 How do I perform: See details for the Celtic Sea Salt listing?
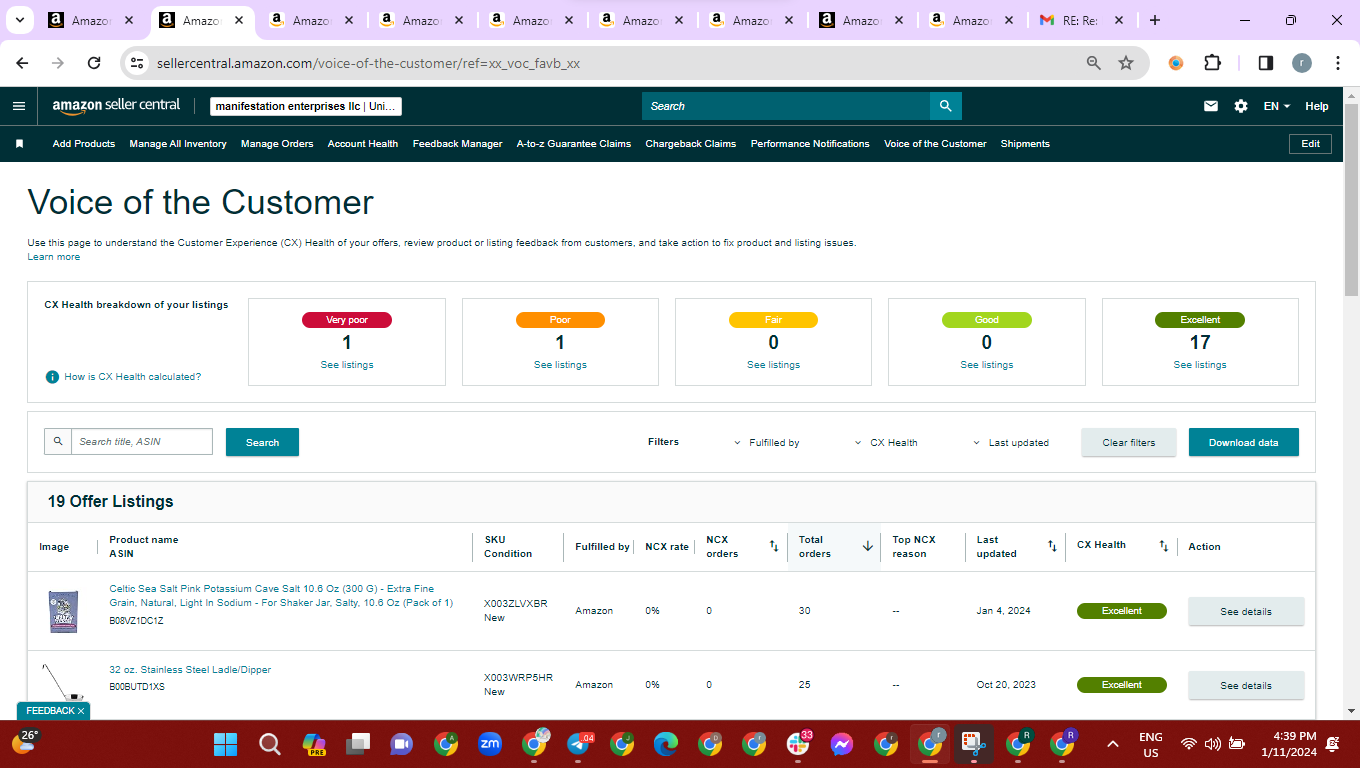point(1246,611)
